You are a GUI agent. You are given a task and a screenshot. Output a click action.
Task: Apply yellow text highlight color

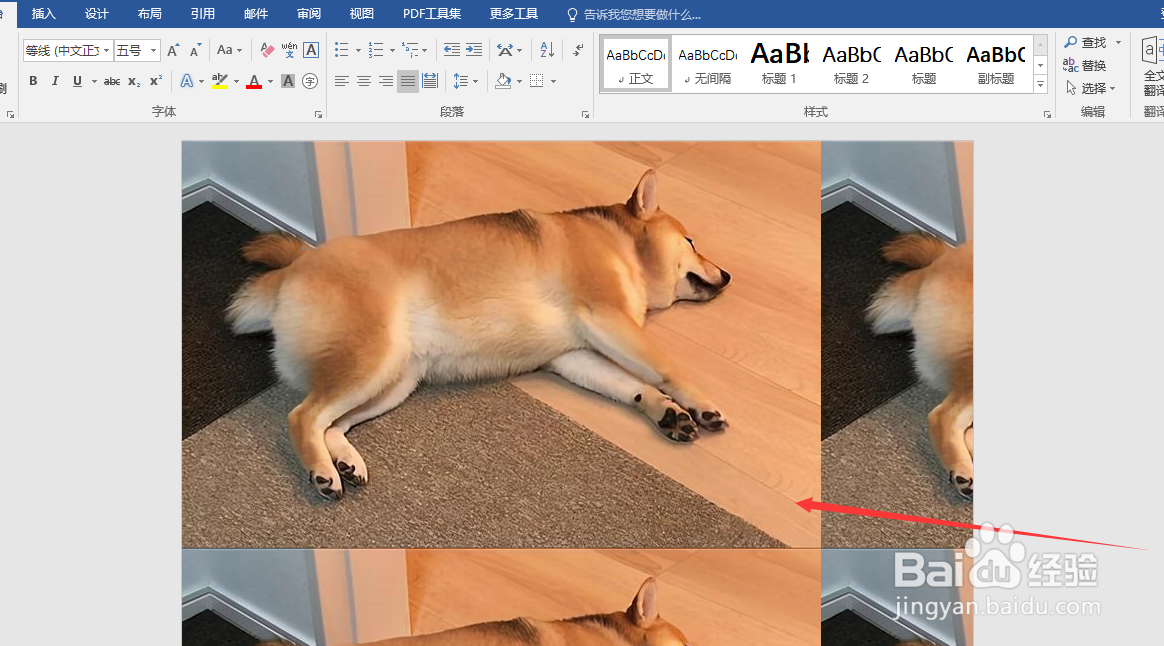point(220,81)
